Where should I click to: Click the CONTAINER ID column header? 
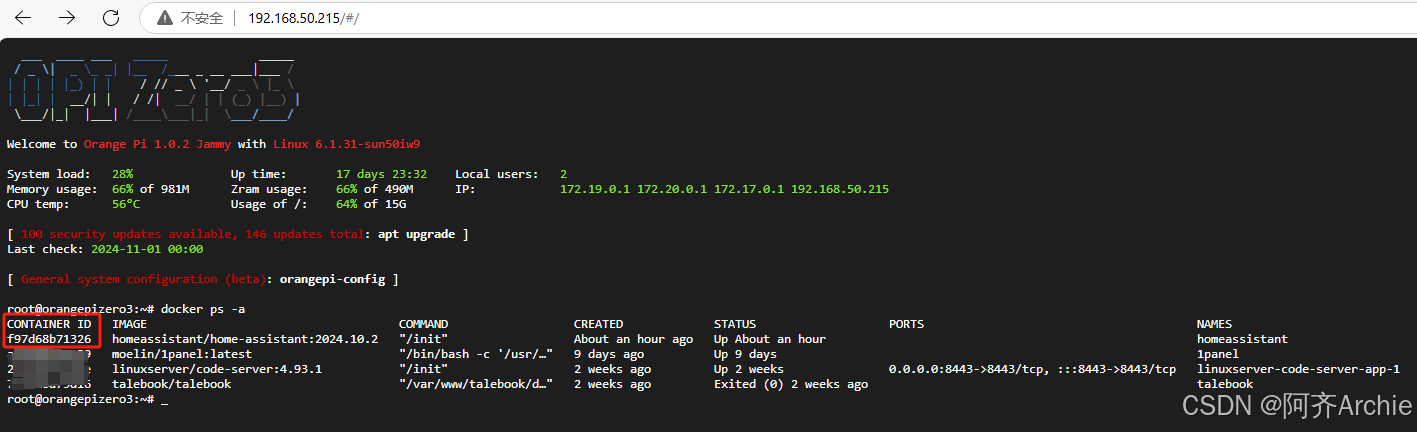49,324
